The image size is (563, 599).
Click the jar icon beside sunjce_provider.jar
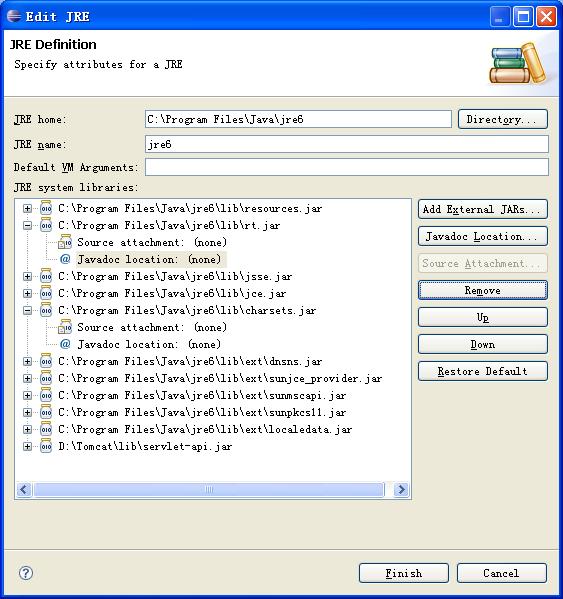46,378
